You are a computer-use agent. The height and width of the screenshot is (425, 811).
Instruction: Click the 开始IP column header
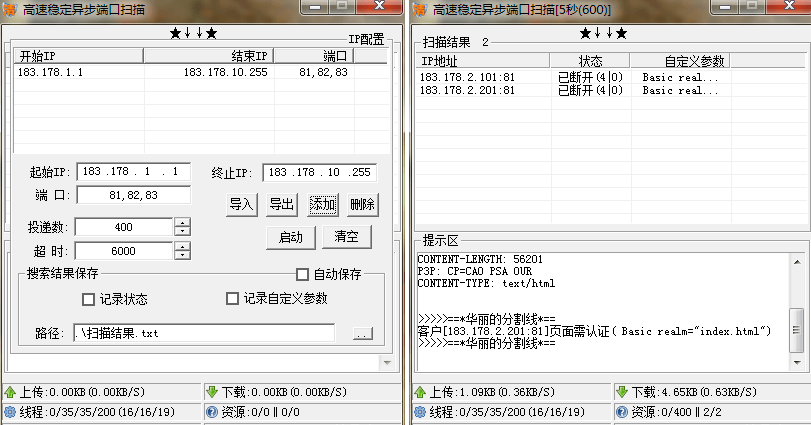(78, 56)
